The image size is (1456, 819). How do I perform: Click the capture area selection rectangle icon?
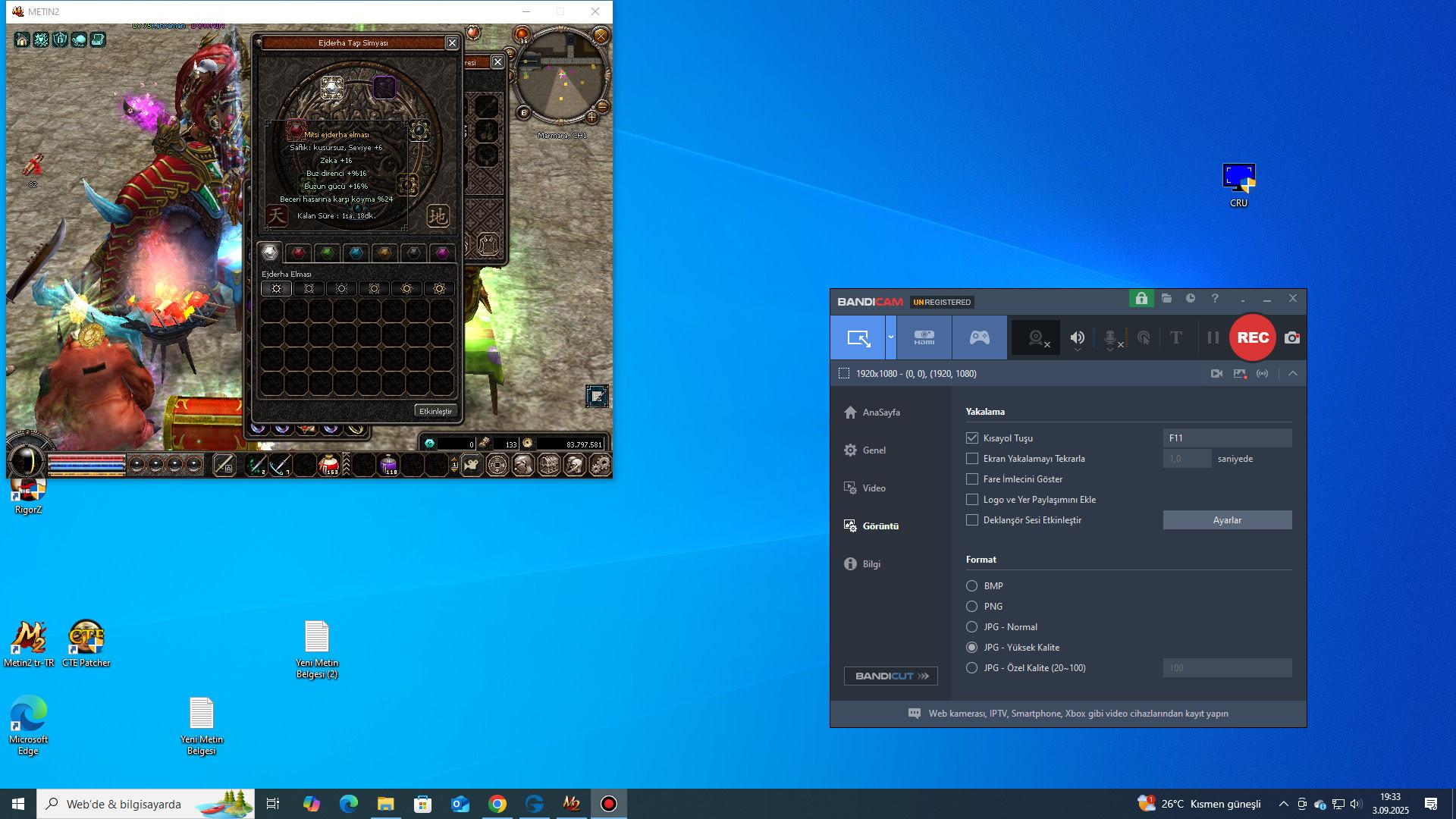pyautogui.click(x=843, y=374)
